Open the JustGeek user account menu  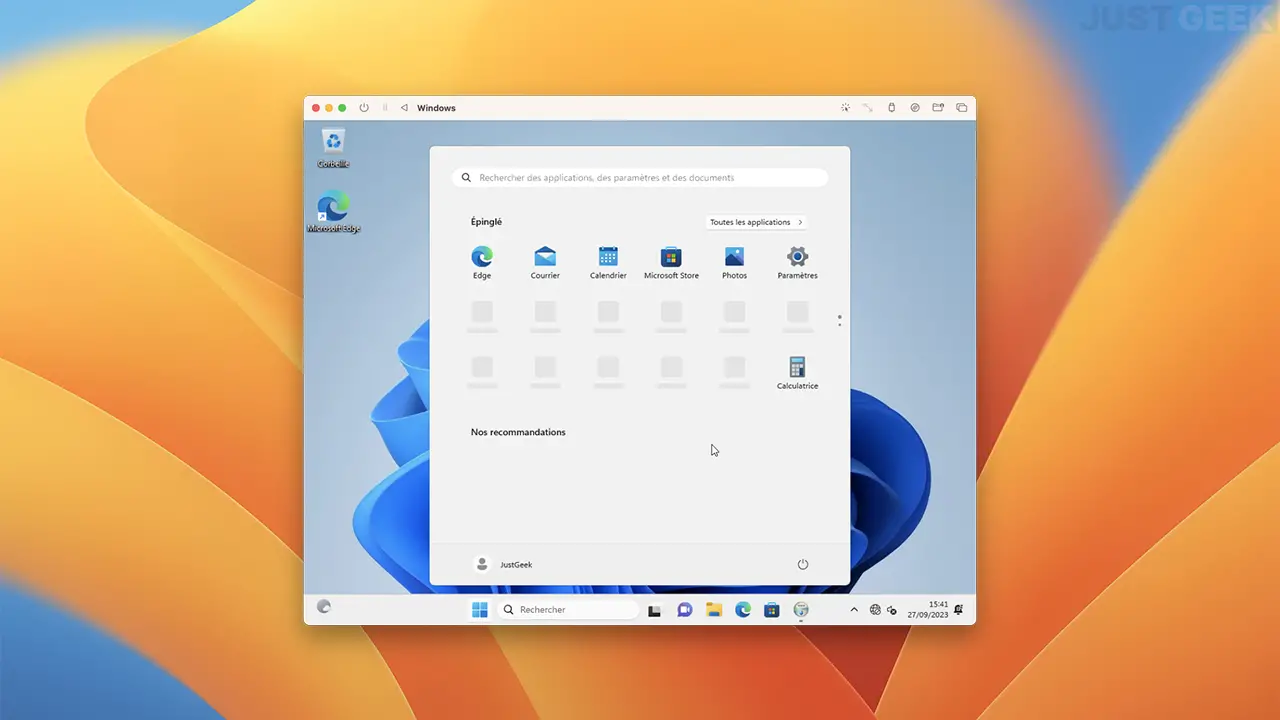(x=503, y=565)
